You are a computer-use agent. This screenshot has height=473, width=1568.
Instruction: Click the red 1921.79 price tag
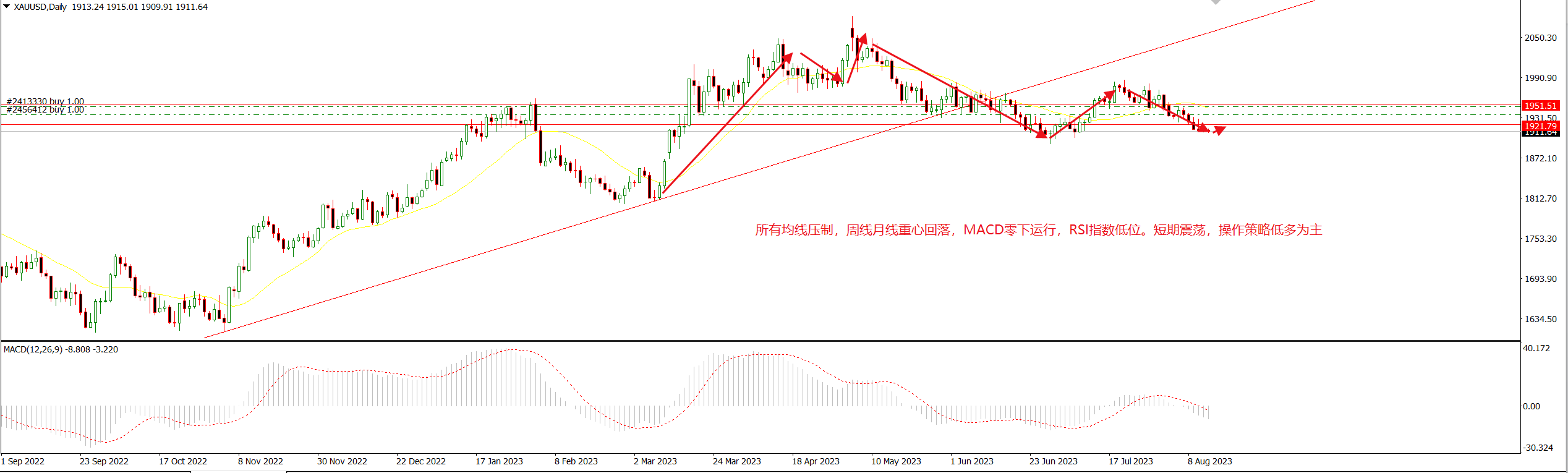[1540, 126]
